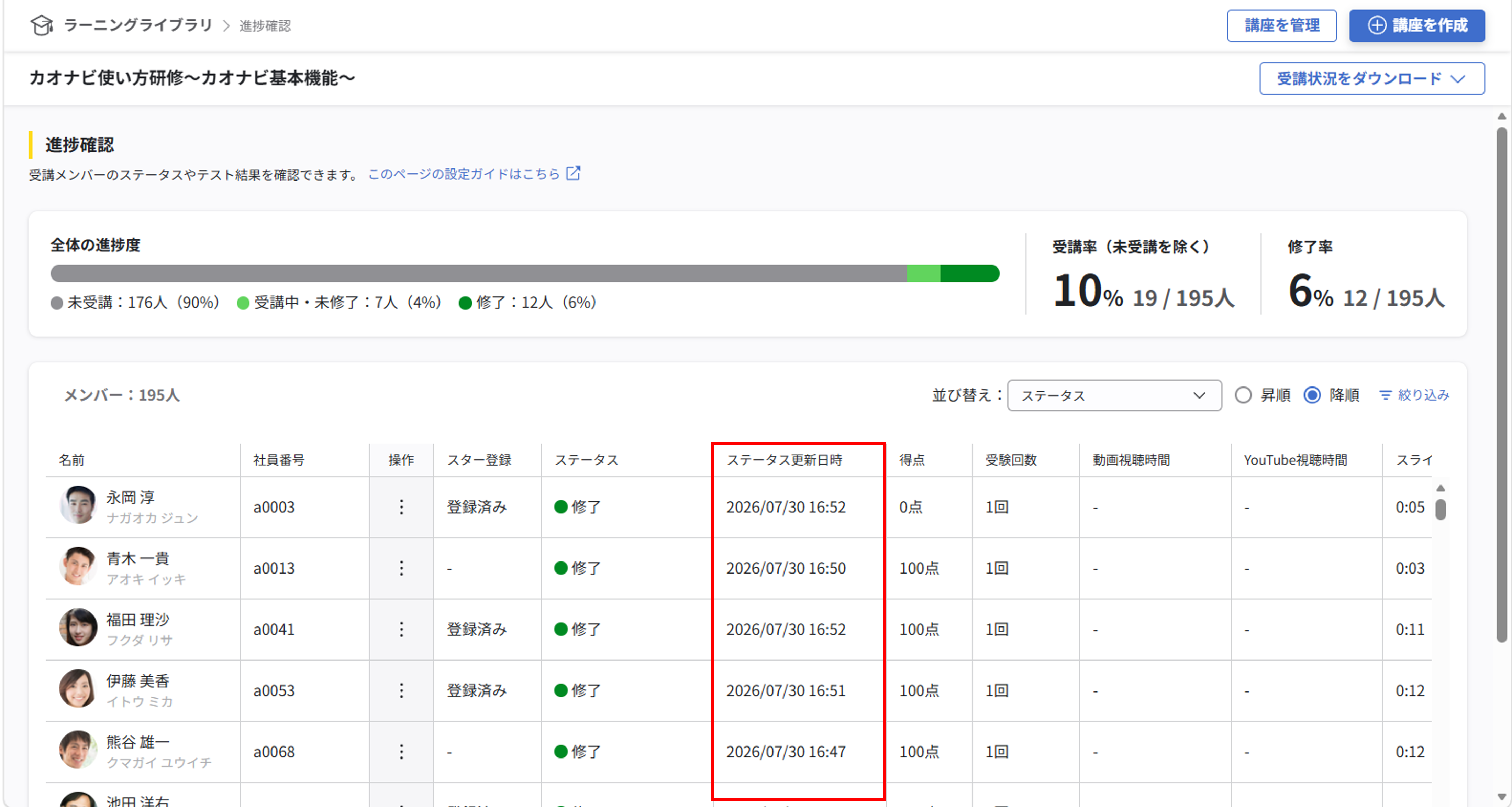Open the three-dot menu for 伊藤 美香

click(401, 690)
